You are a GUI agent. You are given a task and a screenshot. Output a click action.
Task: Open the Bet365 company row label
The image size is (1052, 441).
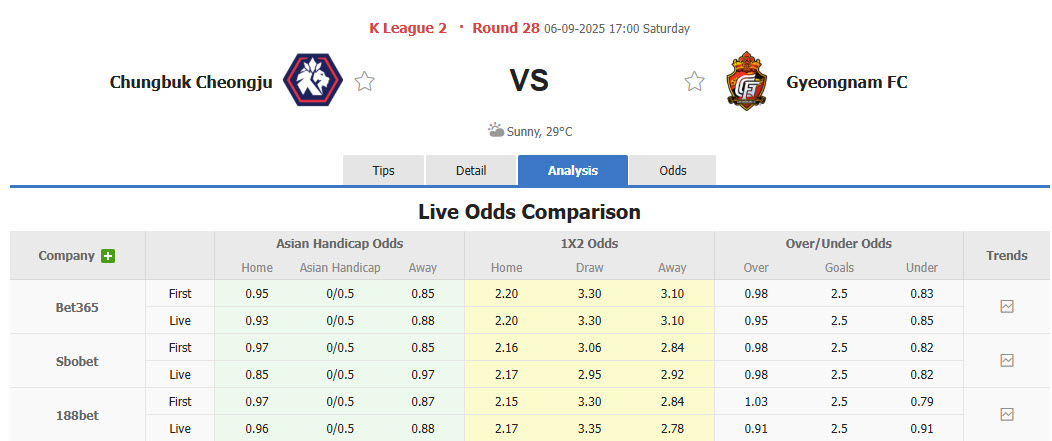77,307
